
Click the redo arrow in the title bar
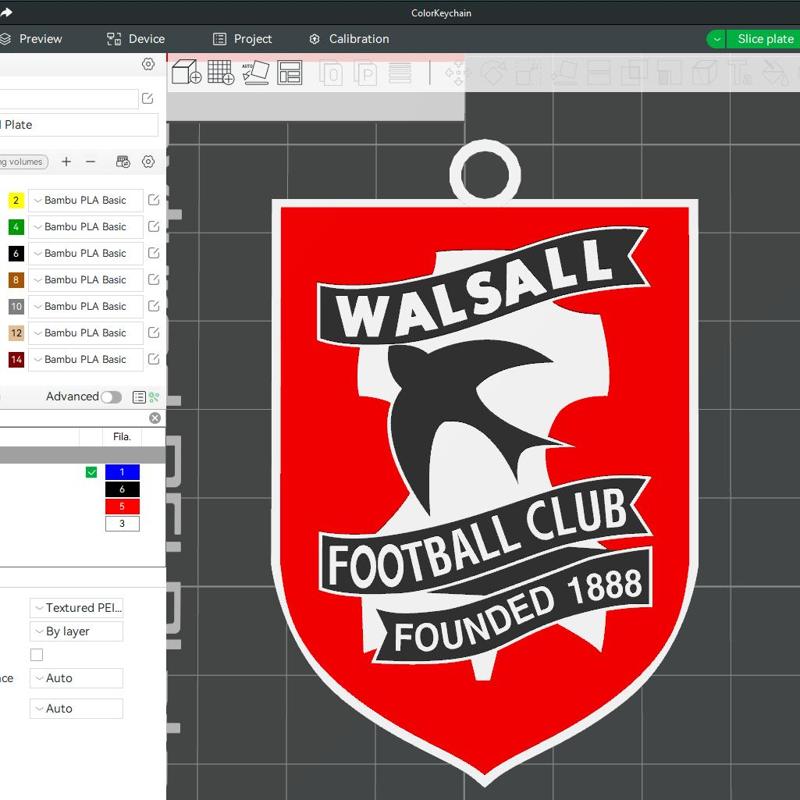[x=6, y=12]
